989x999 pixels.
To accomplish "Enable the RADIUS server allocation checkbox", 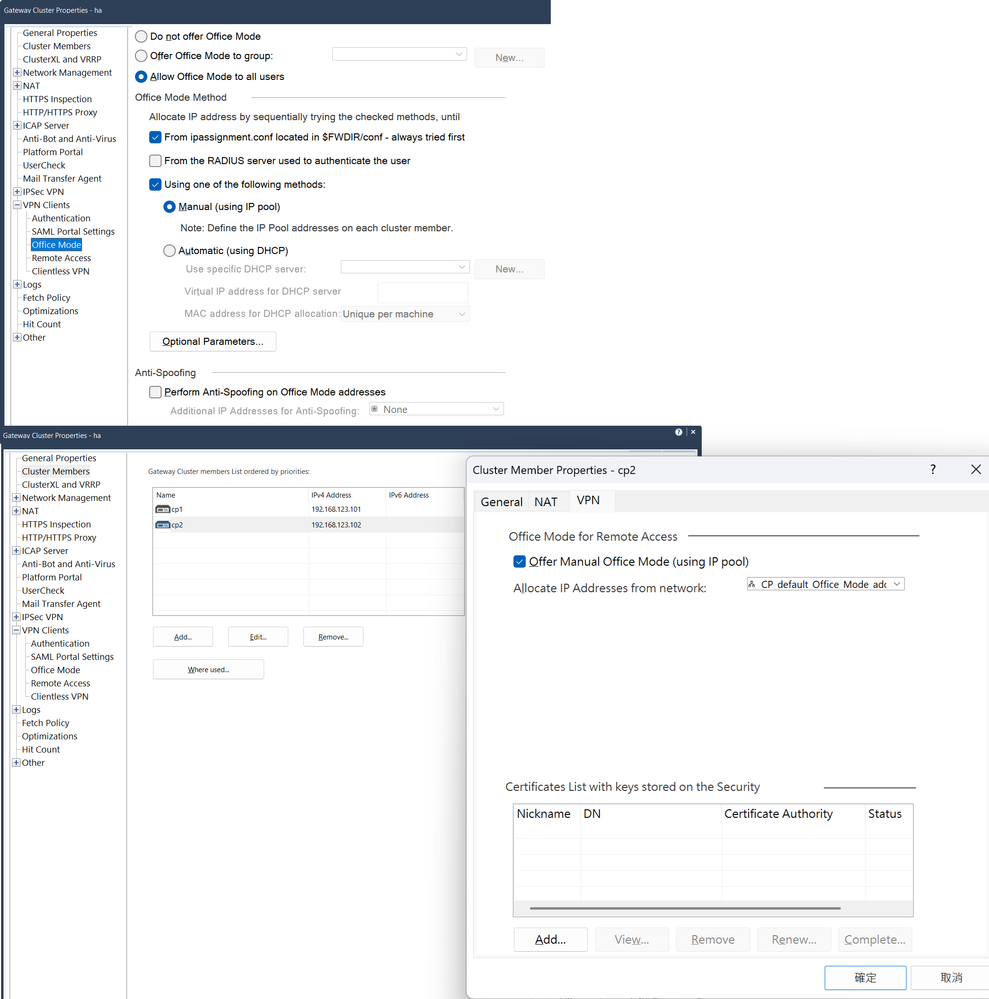I will [155, 161].
